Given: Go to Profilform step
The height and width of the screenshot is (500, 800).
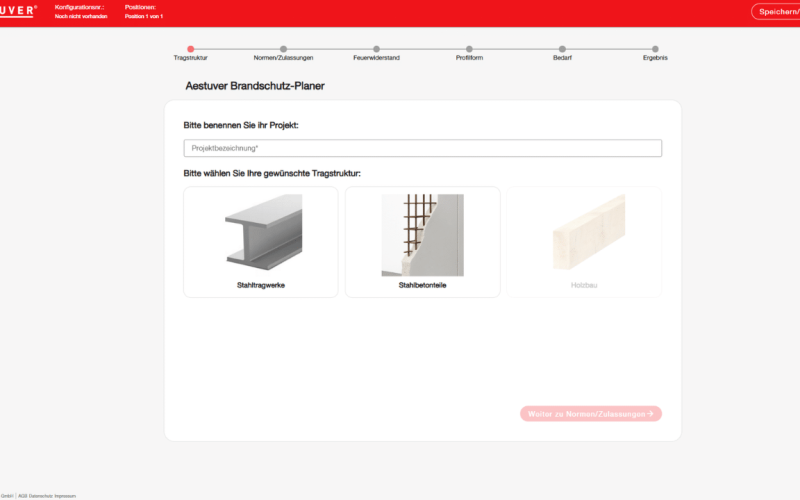Looking at the screenshot, I should point(469,53).
